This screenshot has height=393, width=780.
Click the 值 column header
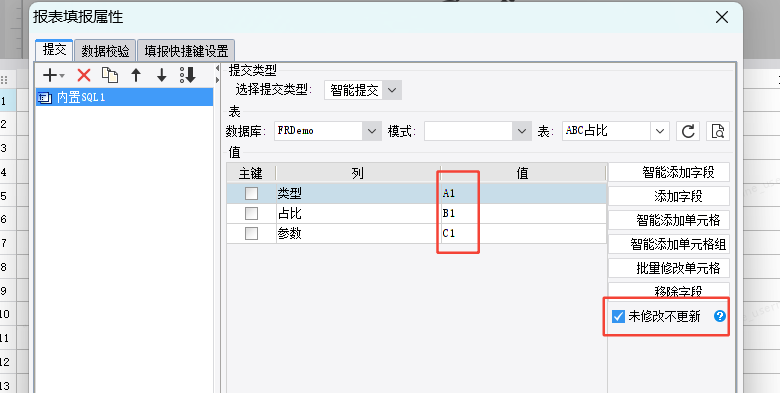coord(523,173)
